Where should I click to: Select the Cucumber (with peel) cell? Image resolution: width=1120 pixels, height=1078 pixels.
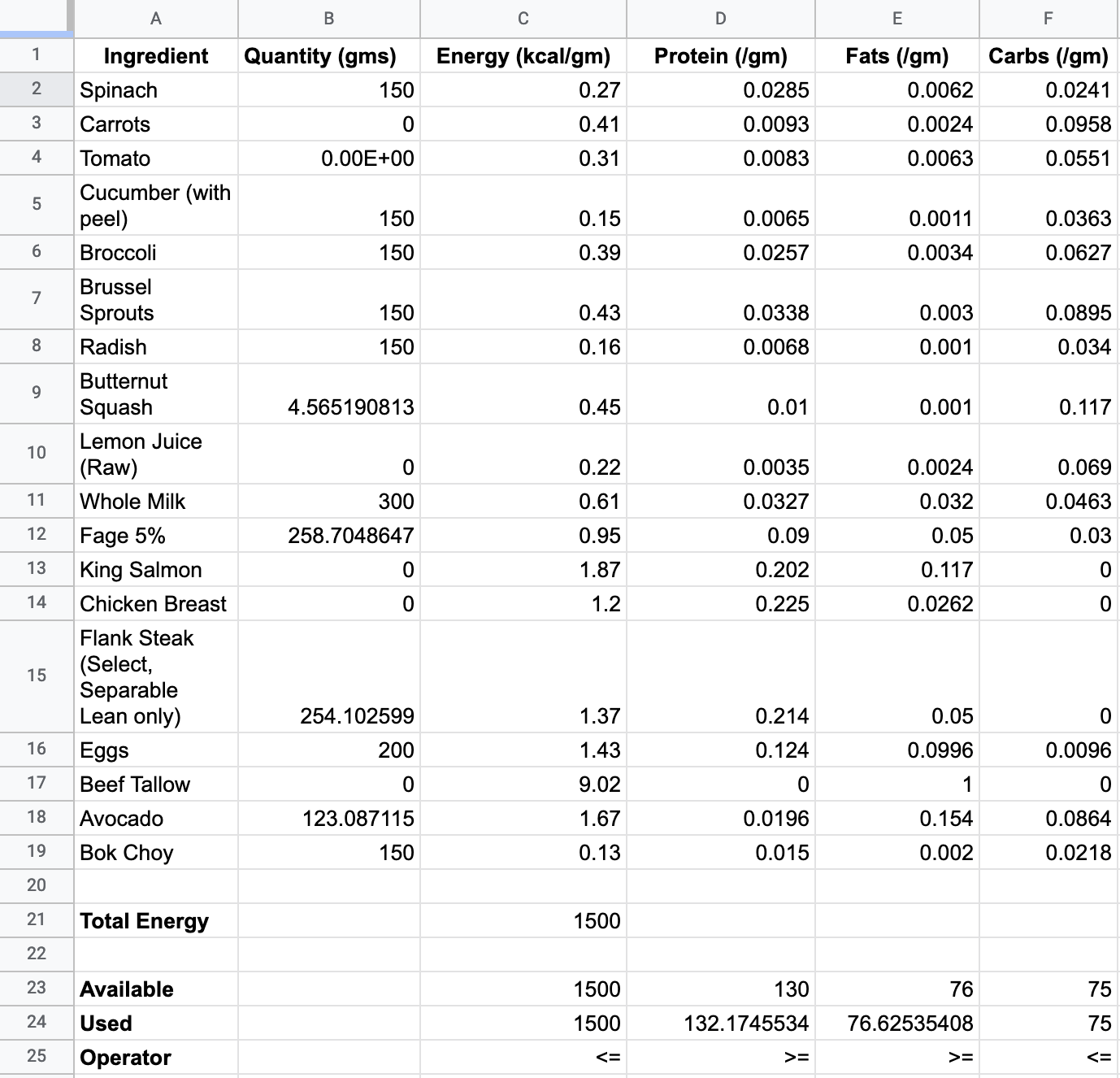point(156,205)
